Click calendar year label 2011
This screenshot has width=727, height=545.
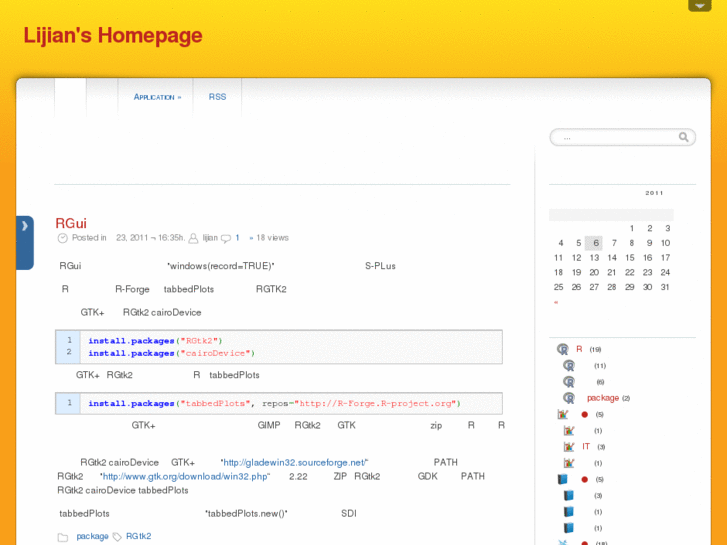[x=654, y=193]
